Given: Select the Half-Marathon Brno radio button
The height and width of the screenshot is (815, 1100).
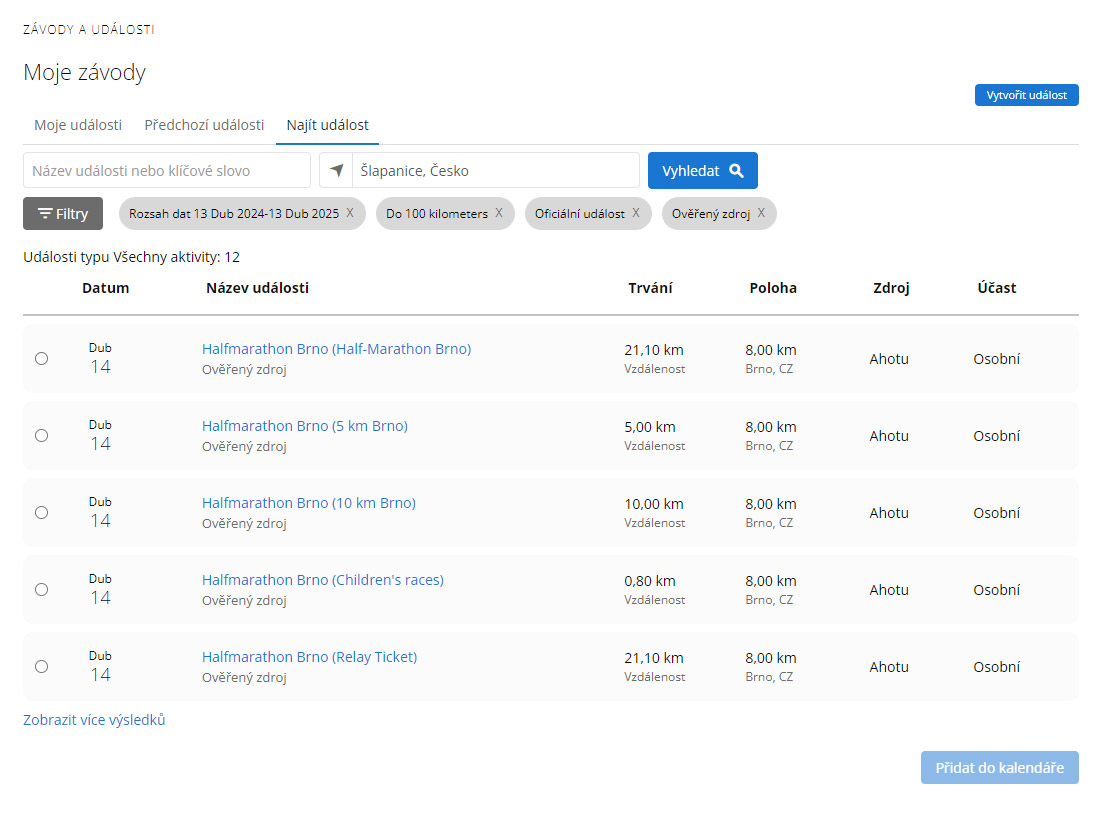Looking at the screenshot, I should [x=41, y=358].
